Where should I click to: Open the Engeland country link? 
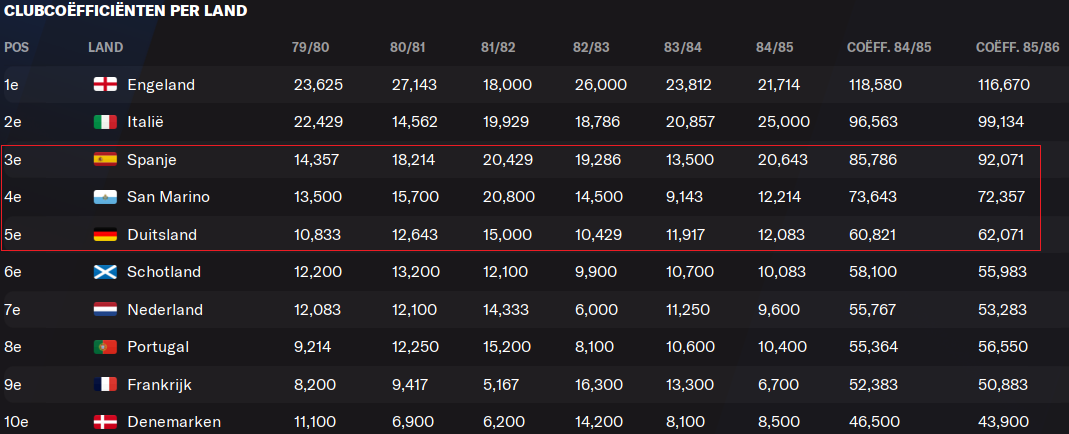click(x=161, y=85)
